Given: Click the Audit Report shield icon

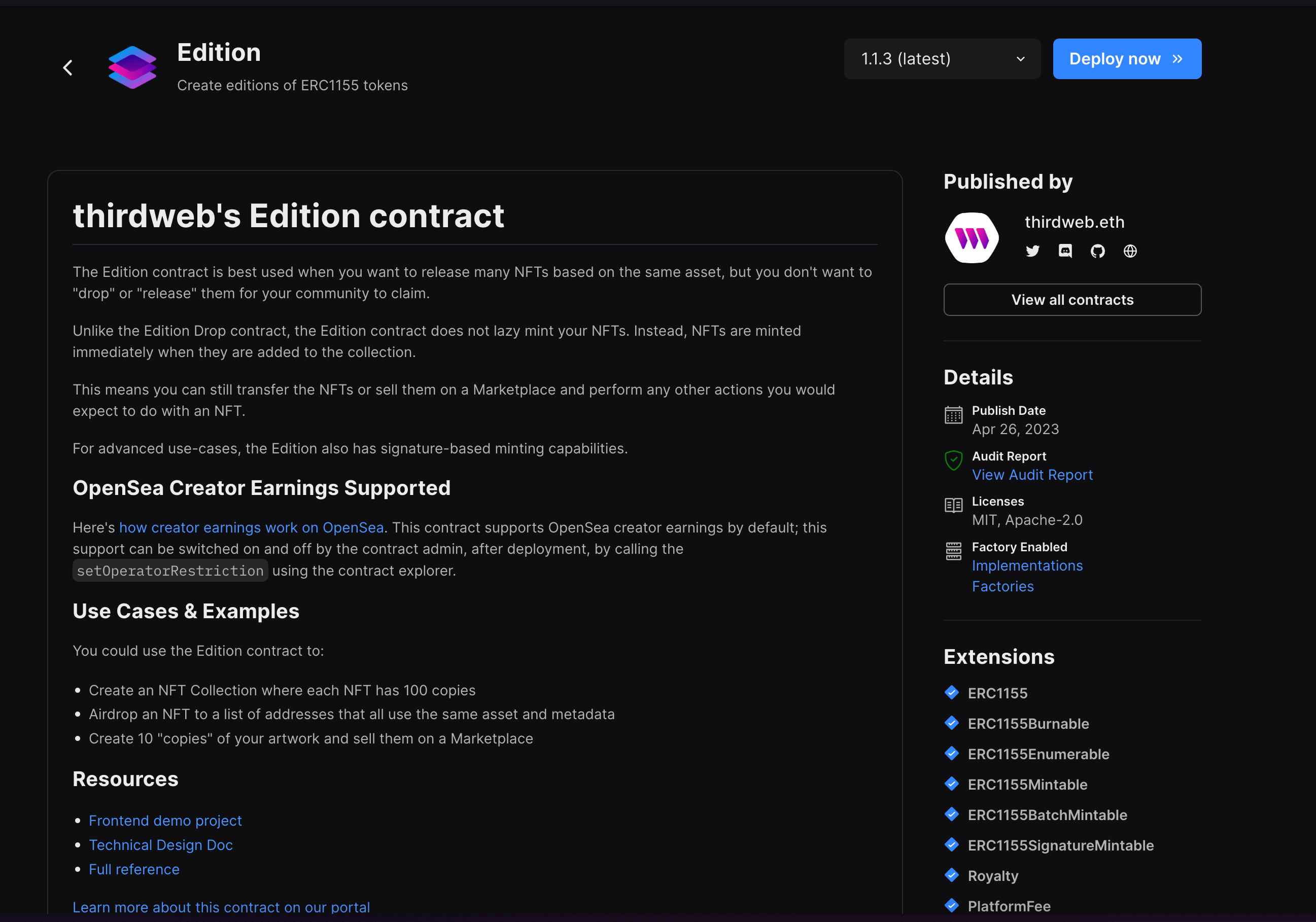Looking at the screenshot, I should coord(953,460).
